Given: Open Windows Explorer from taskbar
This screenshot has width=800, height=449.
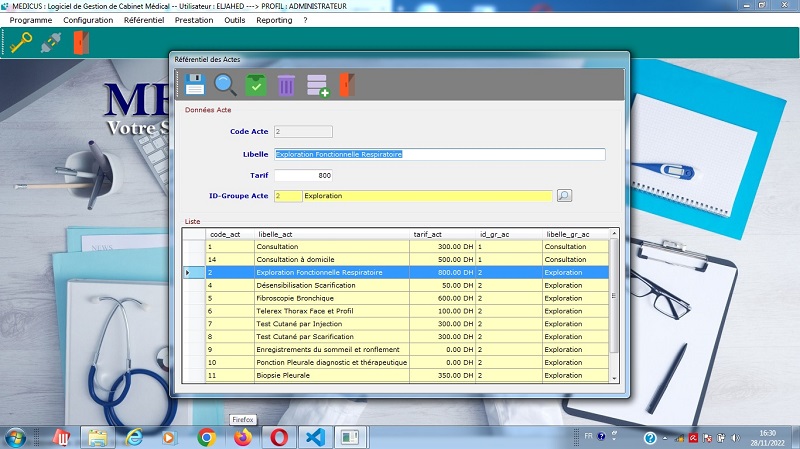Looking at the screenshot, I should [97, 438].
